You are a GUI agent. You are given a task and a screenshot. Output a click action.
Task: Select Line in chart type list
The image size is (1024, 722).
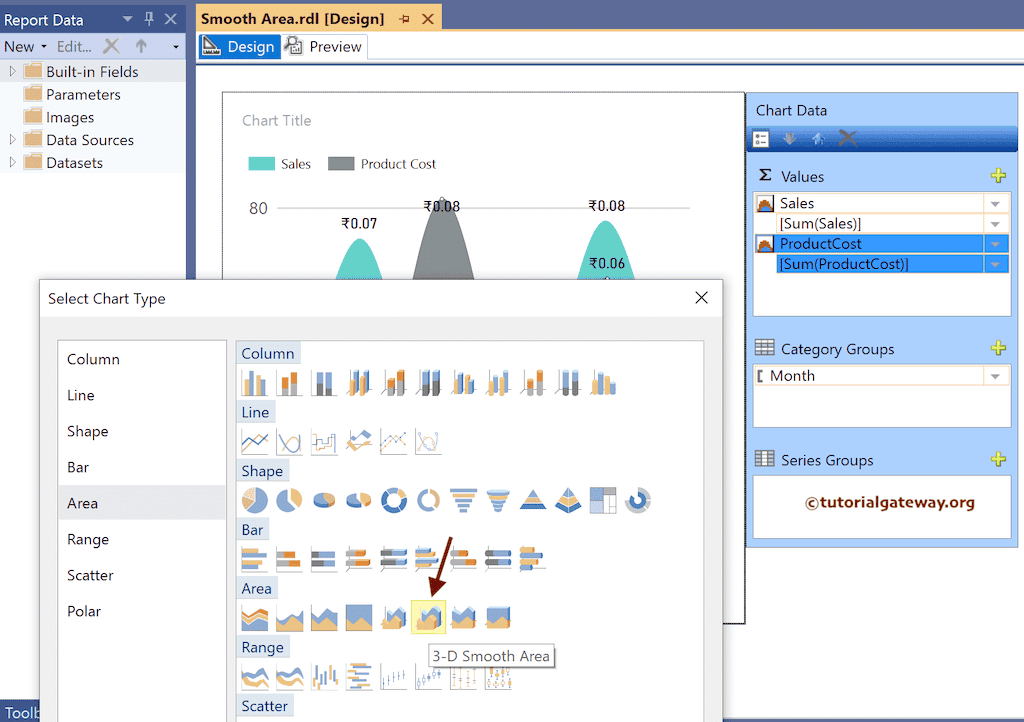pos(142,395)
